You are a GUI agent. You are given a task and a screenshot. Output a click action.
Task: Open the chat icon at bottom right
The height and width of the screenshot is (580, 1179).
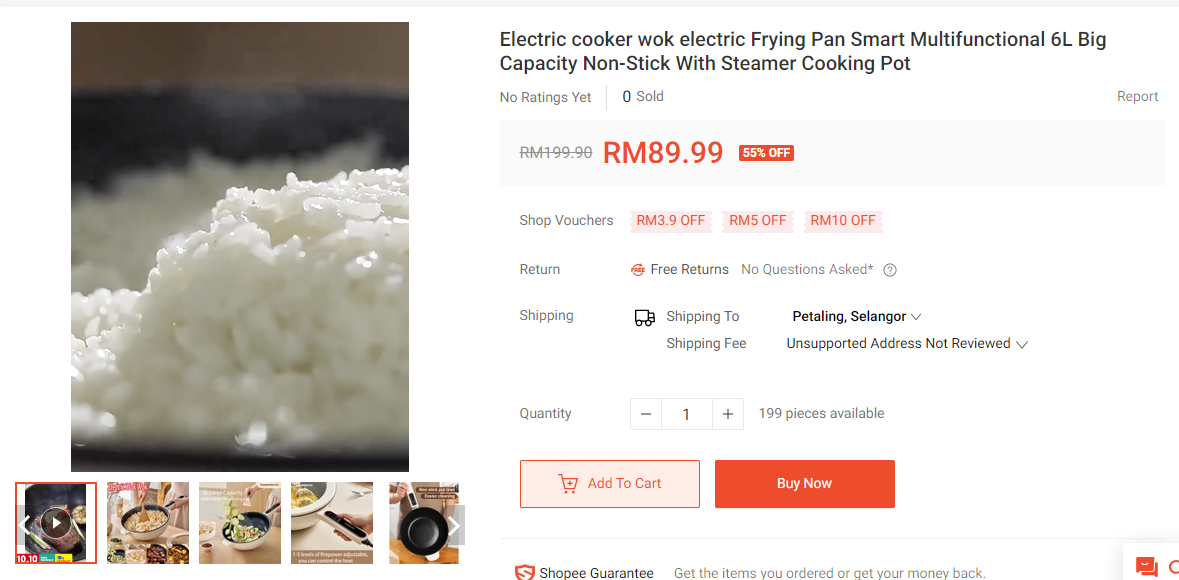tap(1147, 566)
